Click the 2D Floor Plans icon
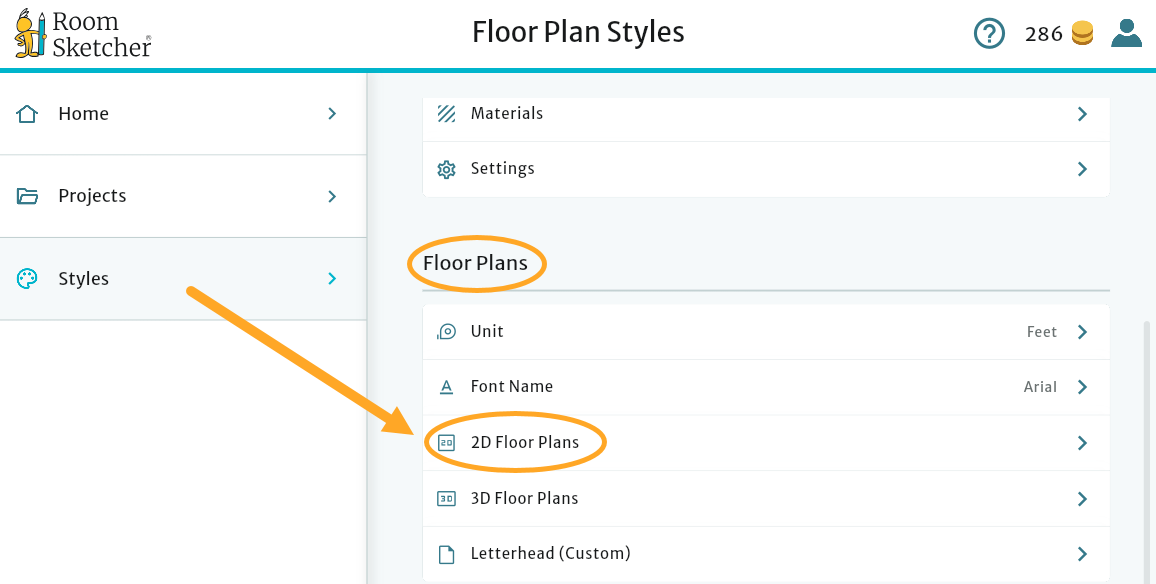 tap(446, 442)
